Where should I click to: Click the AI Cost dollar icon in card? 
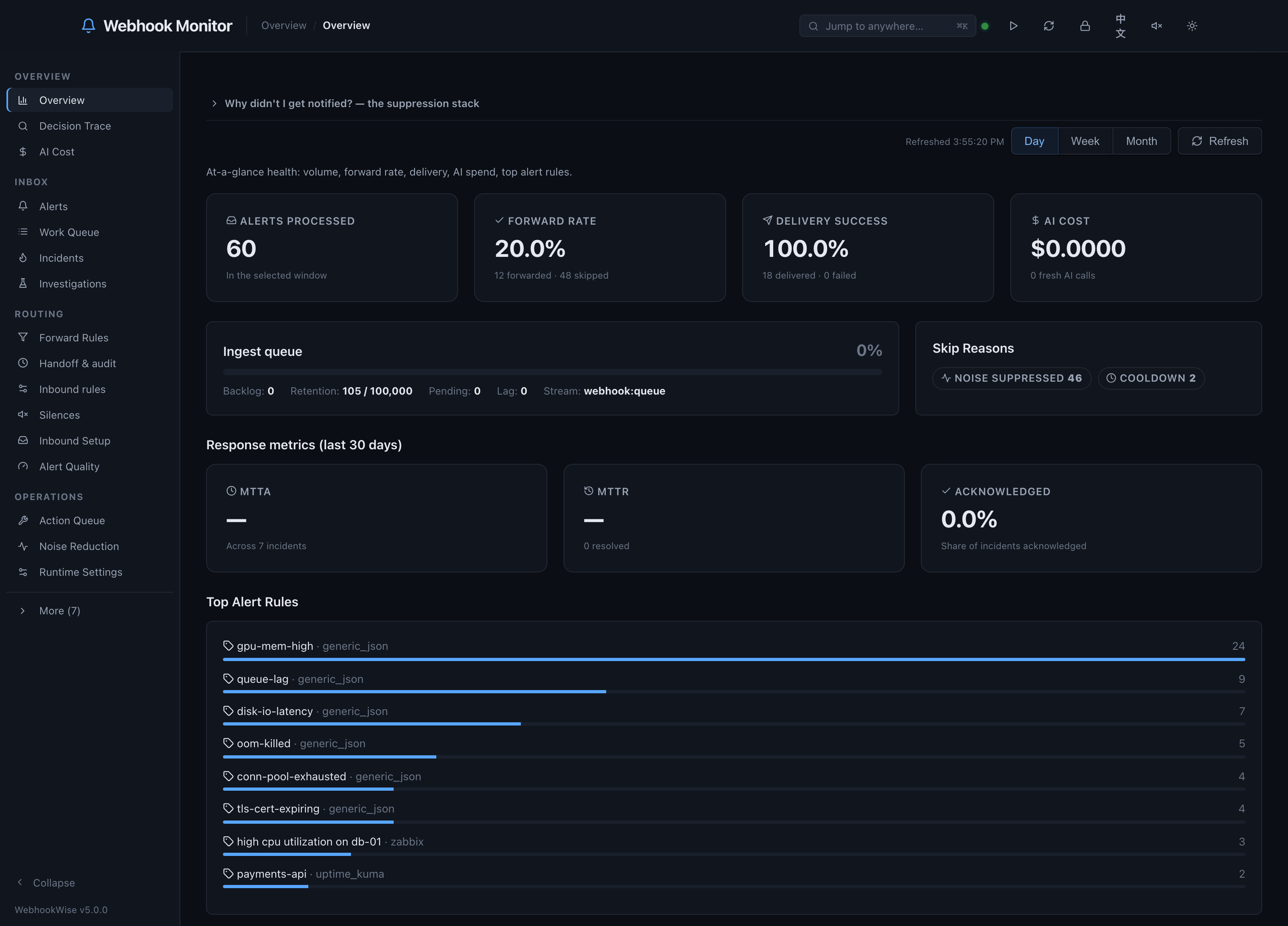(1035, 220)
